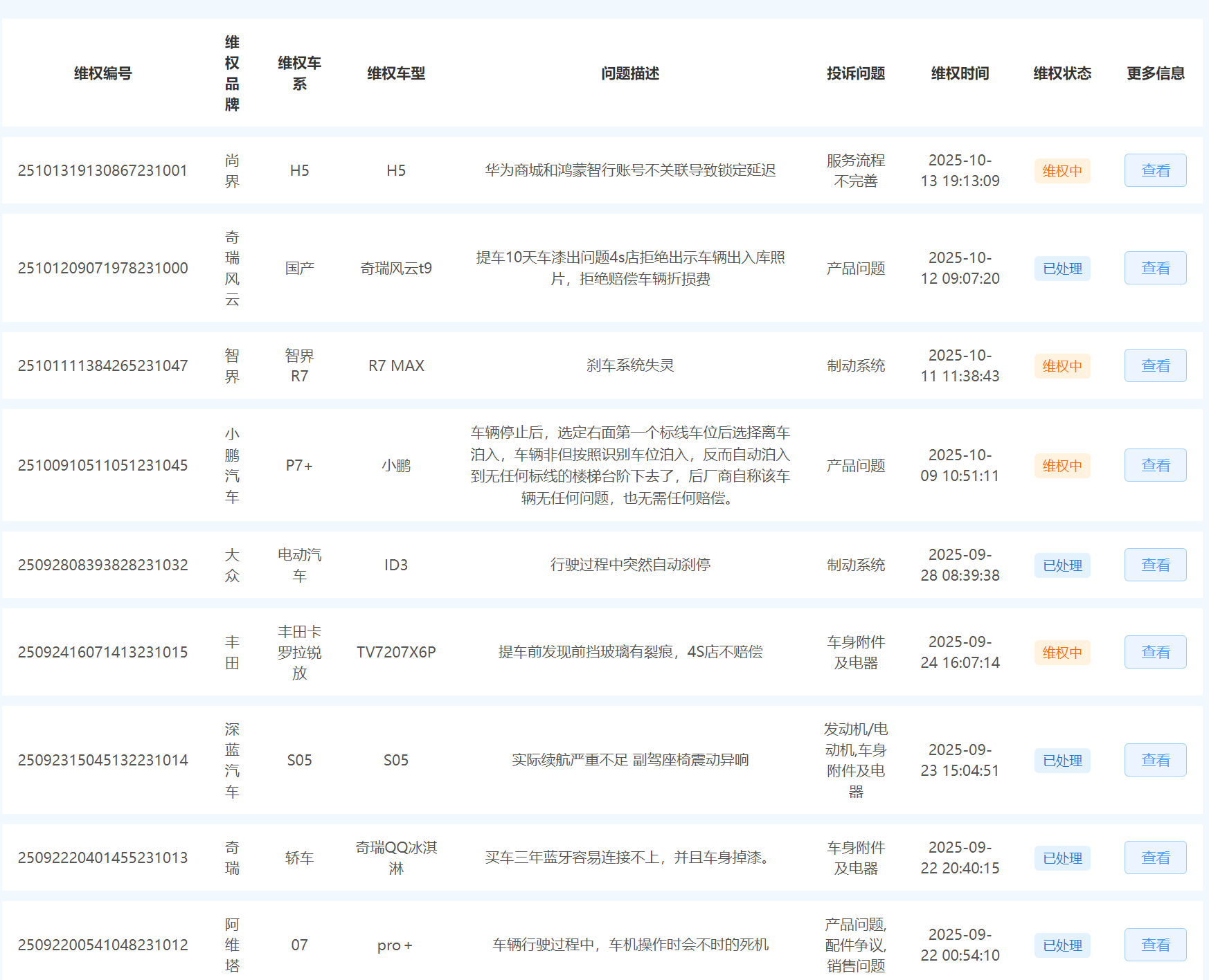Open 查看 for the 大众 ID3 complaint
1209x980 pixels.
tap(1155, 565)
